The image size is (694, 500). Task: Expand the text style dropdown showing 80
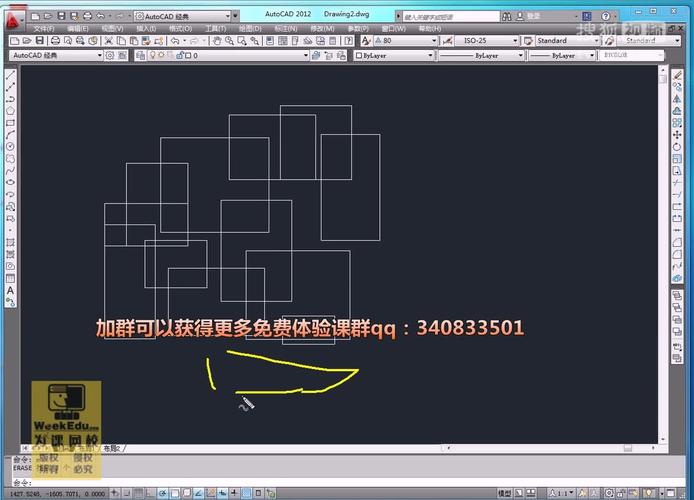pos(434,41)
